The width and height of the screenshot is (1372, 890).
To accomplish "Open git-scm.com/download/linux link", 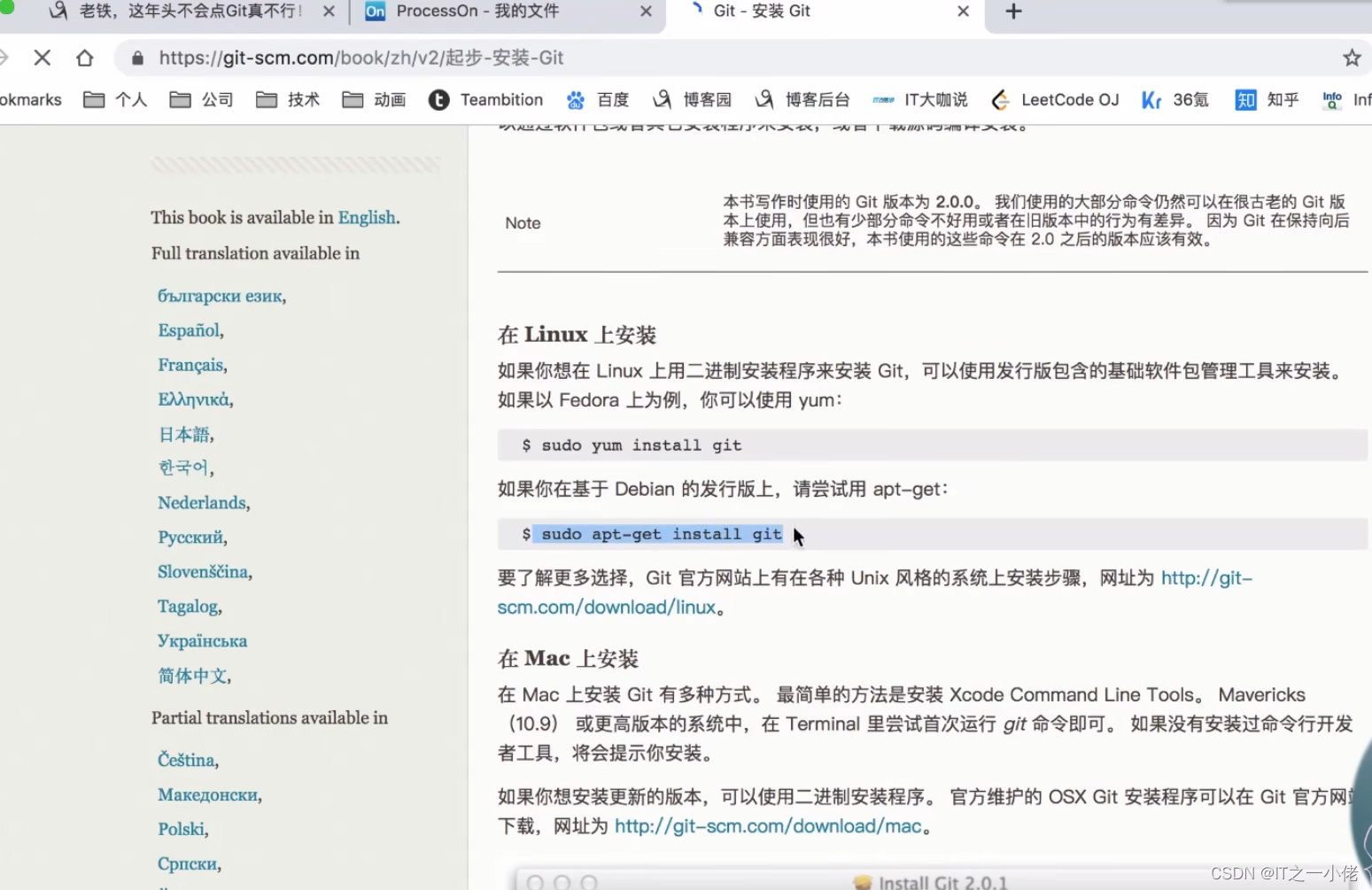I will pyautogui.click(x=607, y=608).
